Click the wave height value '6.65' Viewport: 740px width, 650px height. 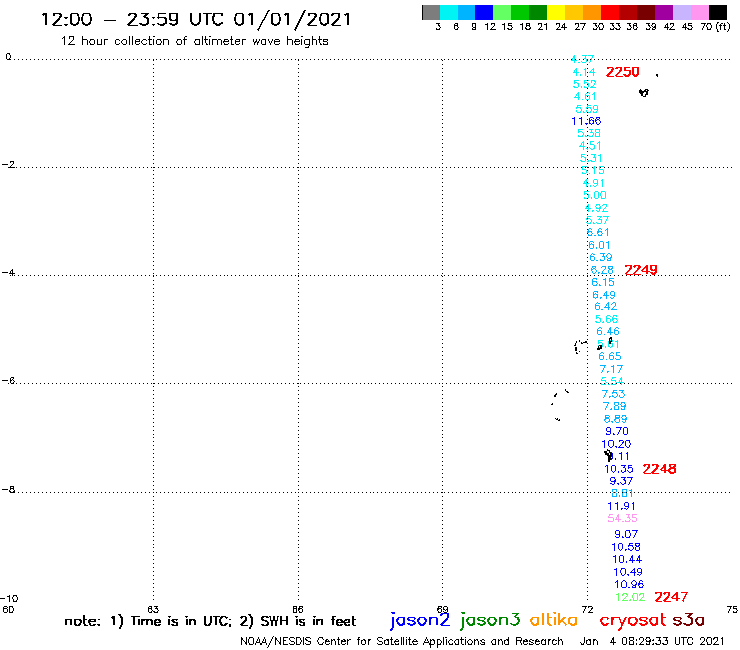[x=610, y=356]
